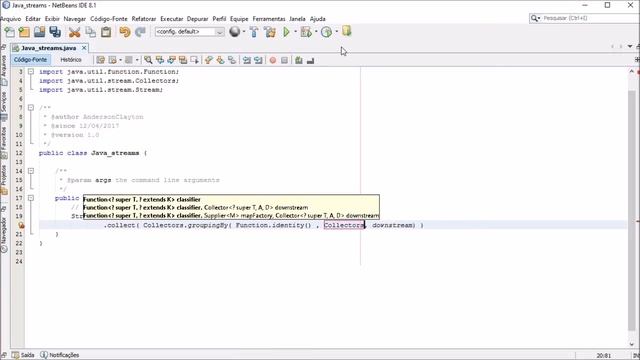Viewport: 640px width, 360px height.
Task: Click the Find Selection magnifier icon
Action: [x=148, y=60]
